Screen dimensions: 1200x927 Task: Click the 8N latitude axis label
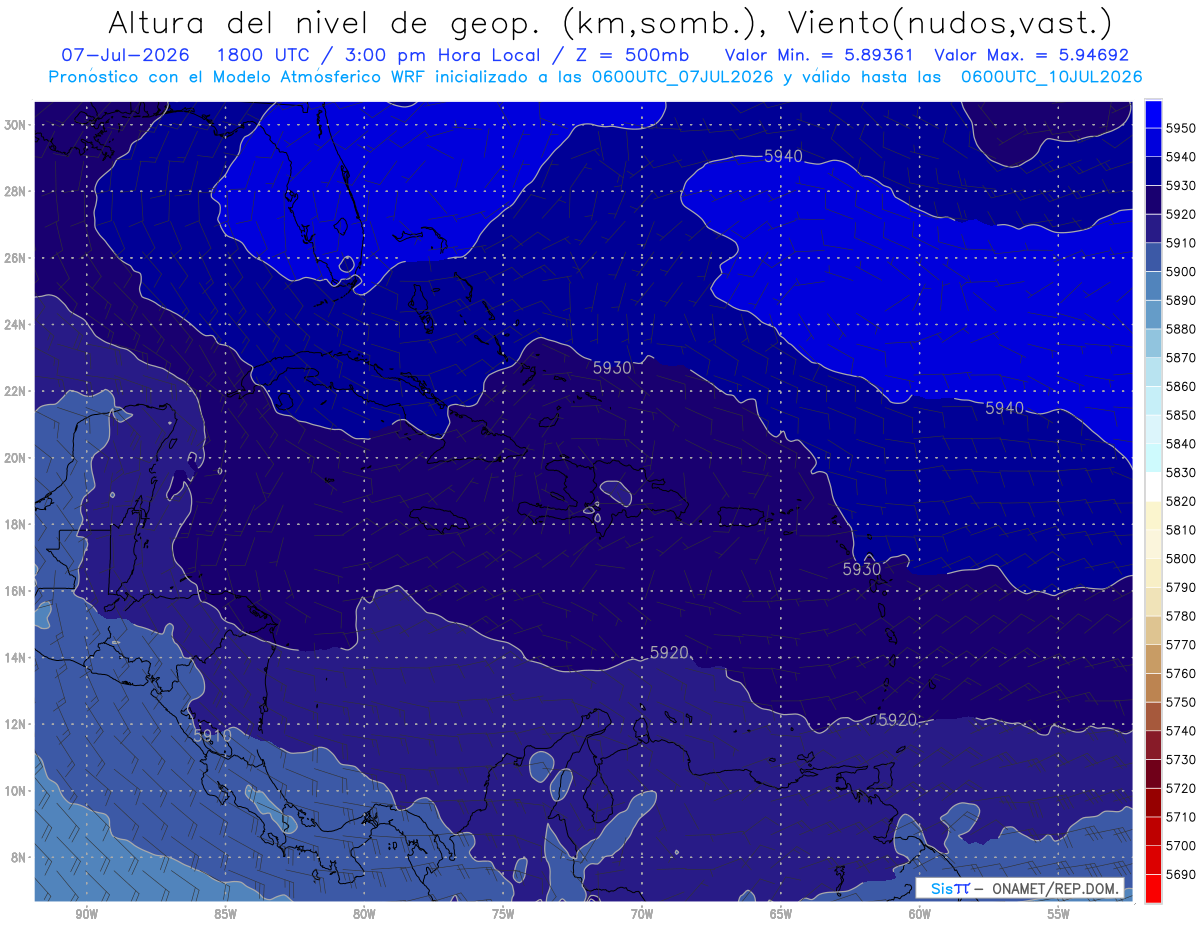pos(18,857)
